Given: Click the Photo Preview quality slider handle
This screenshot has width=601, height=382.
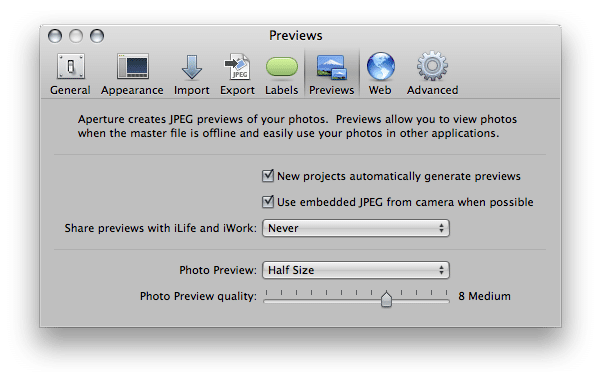Looking at the screenshot, I should pos(386,299).
